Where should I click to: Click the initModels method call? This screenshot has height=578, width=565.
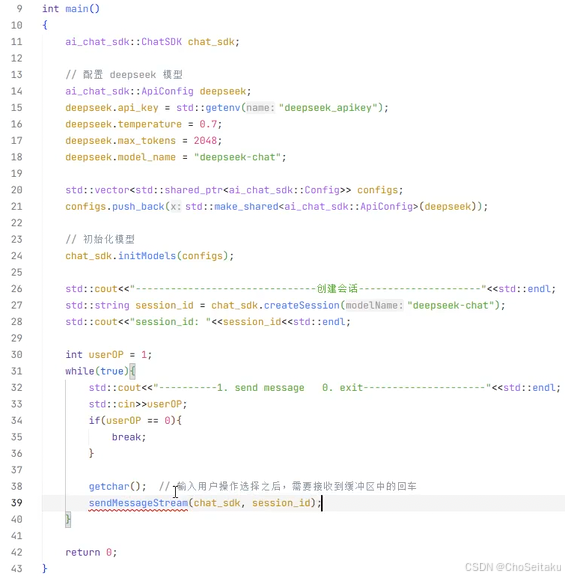click(147, 256)
